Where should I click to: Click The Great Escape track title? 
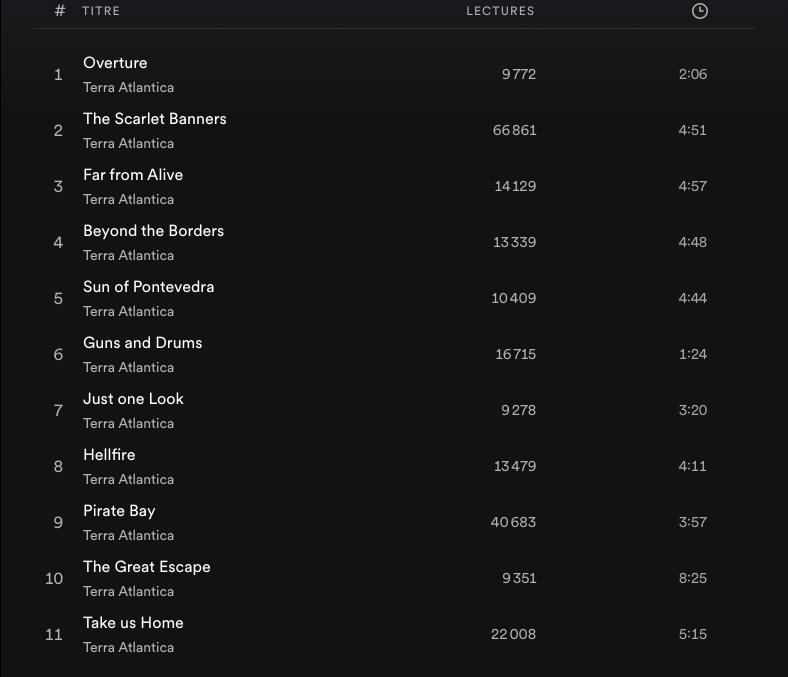[146, 567]
